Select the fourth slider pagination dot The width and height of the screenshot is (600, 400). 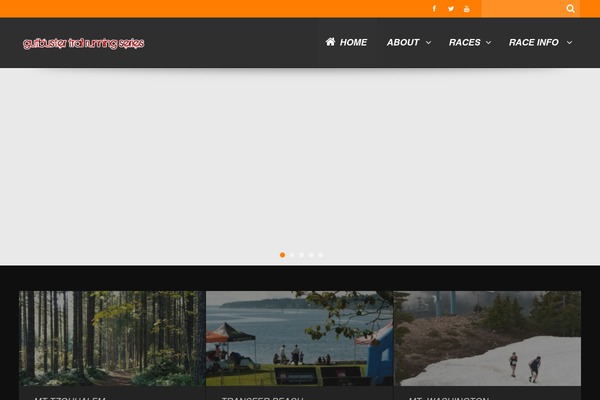pos(311,255)
